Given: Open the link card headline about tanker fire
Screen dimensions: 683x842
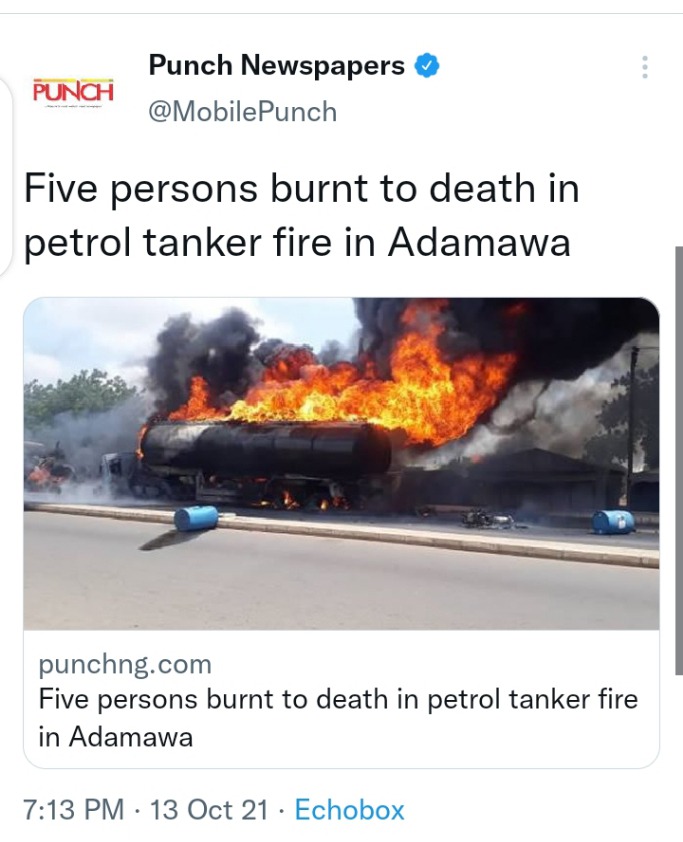Looking at the screenshot, I should click(338, 717).
